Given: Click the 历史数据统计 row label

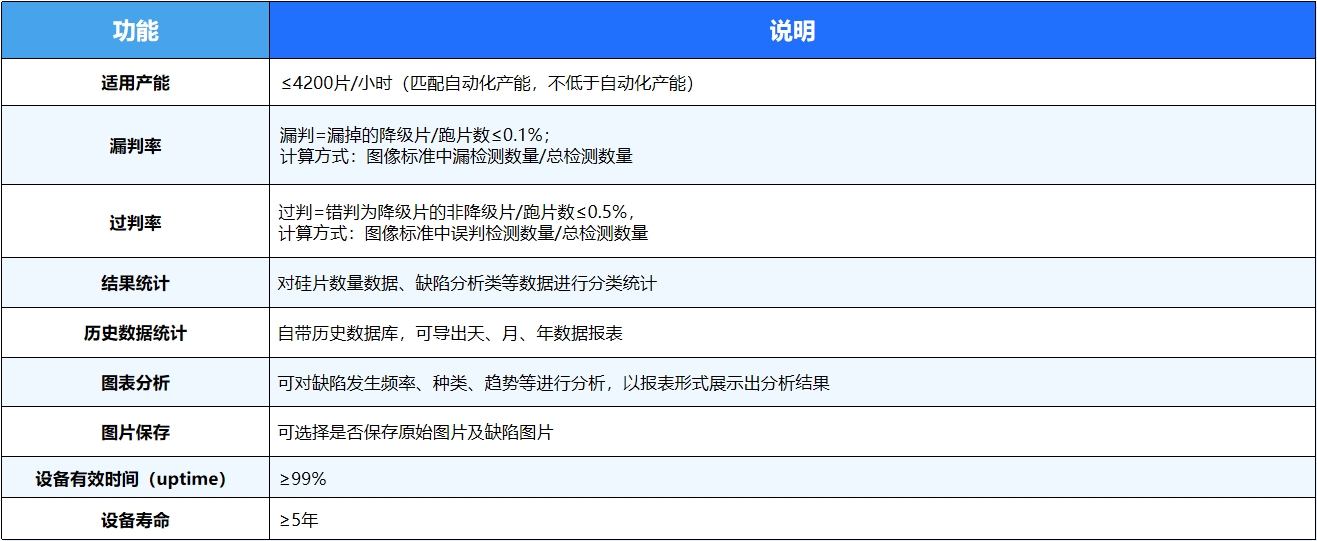Looking at the screenshot, I should (x=135, y=333).
